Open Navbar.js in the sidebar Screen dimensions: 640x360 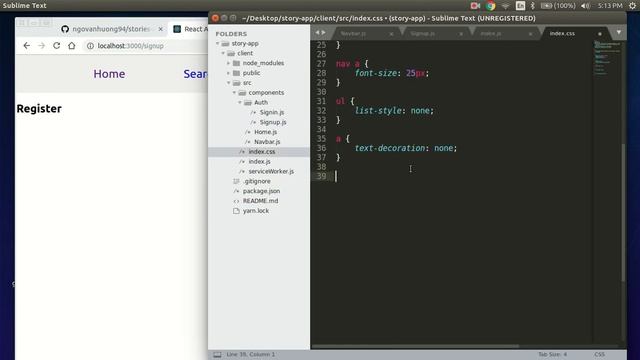(267, 142)
